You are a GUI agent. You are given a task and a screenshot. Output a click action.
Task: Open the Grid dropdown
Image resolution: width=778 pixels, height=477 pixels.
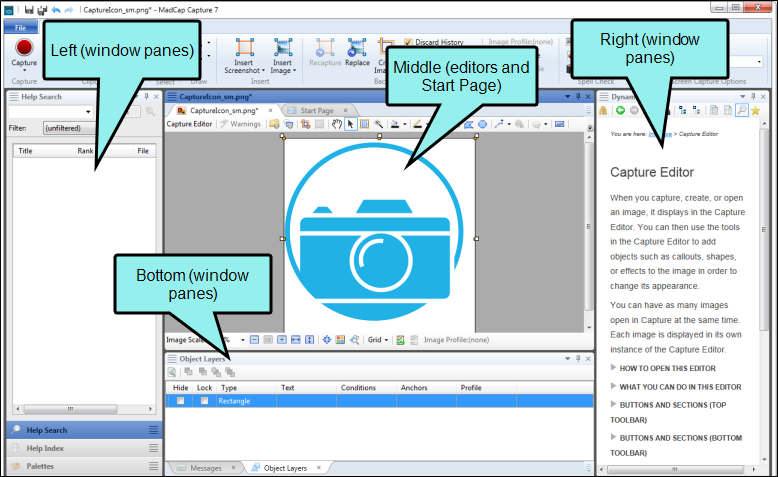pyautogui.click(x=378, y=340)
